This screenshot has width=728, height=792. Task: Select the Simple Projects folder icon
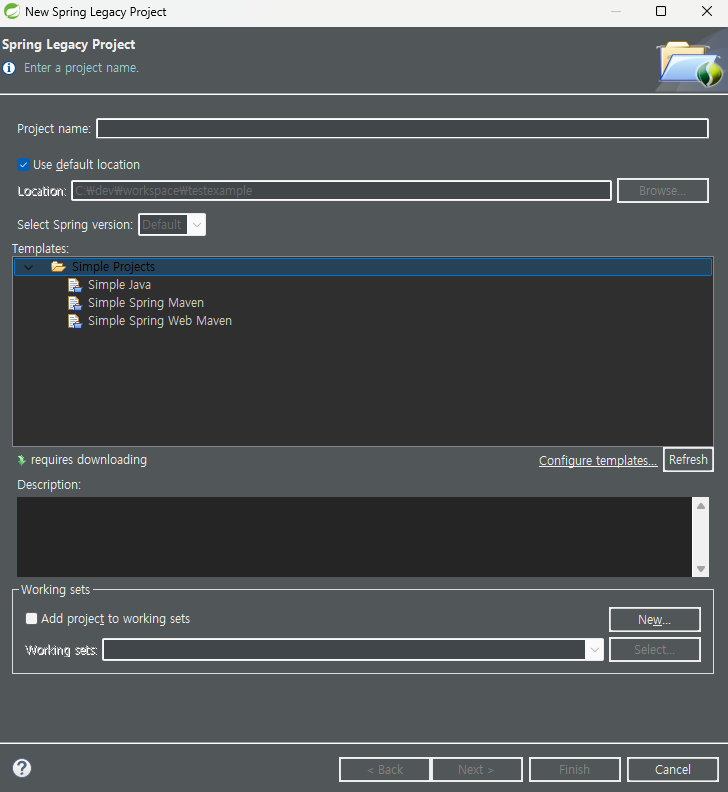[58, 267]
